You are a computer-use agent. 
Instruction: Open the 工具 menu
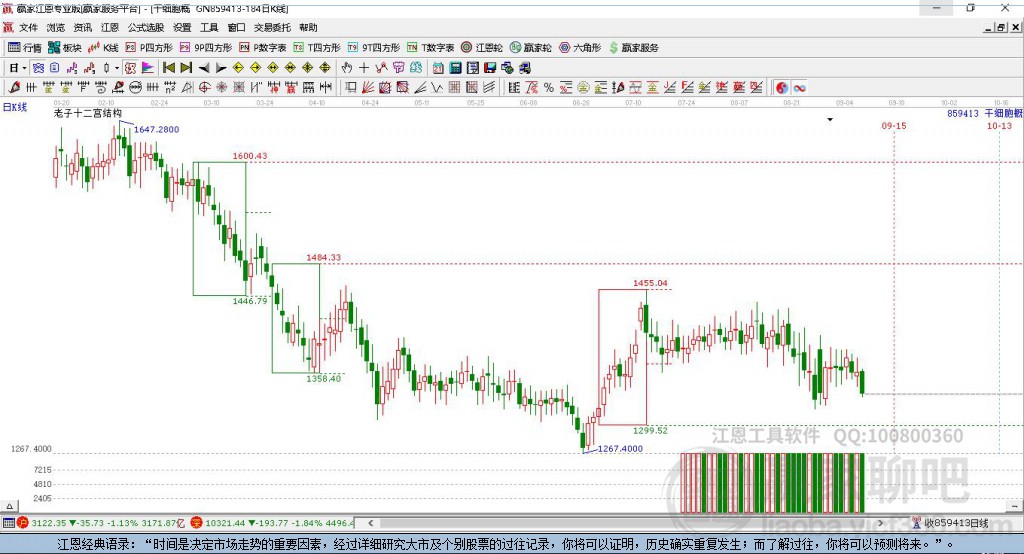point(209,27)
